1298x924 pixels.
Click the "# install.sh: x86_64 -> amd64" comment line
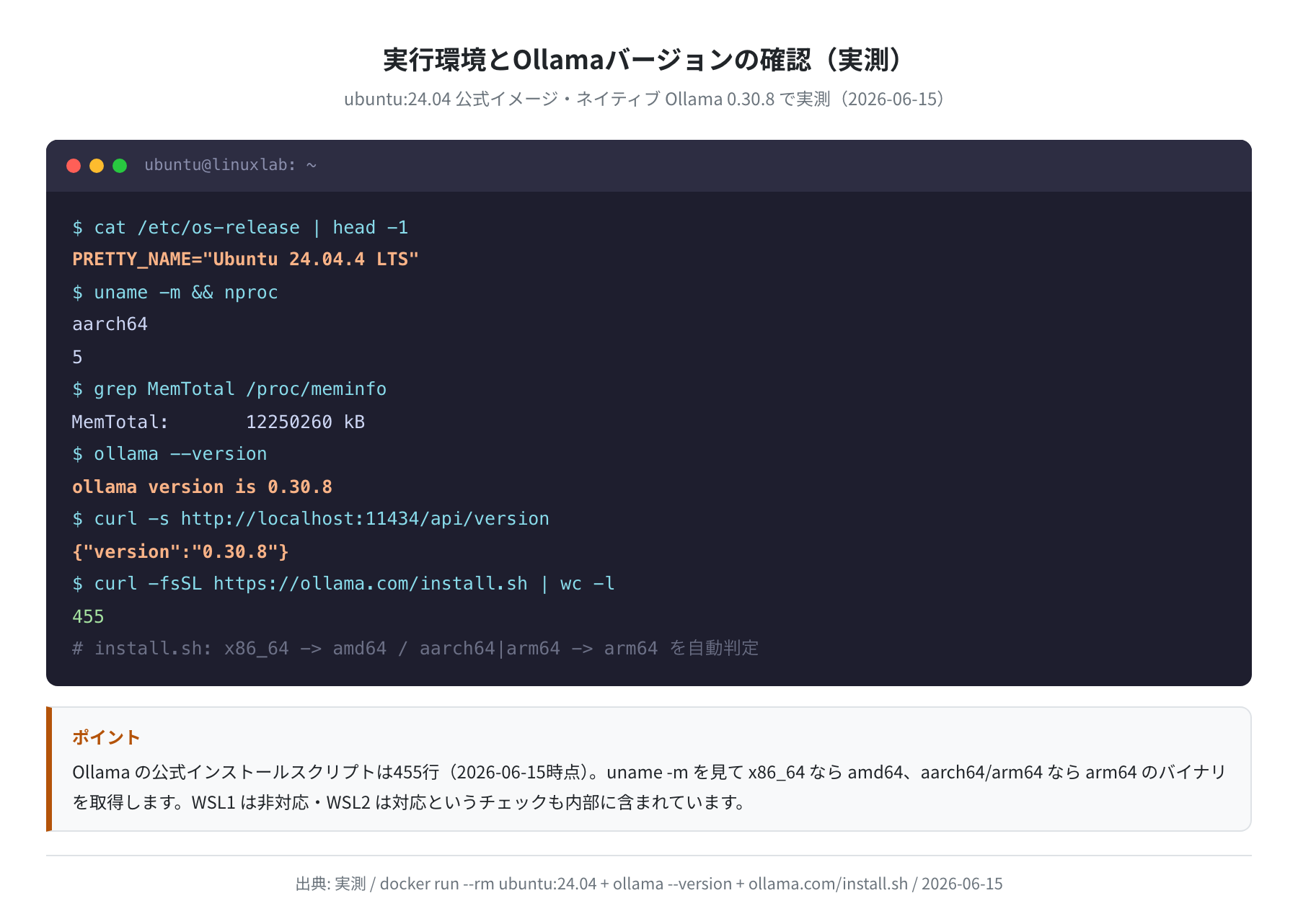[415, 649]
